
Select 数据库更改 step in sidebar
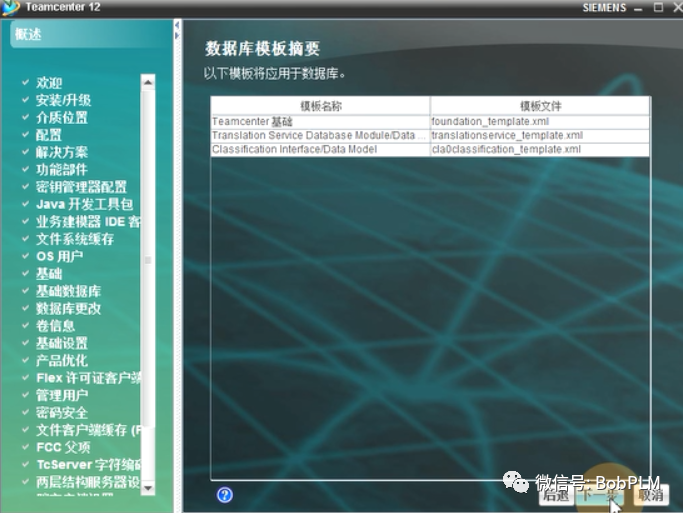[x=68, y=308]
